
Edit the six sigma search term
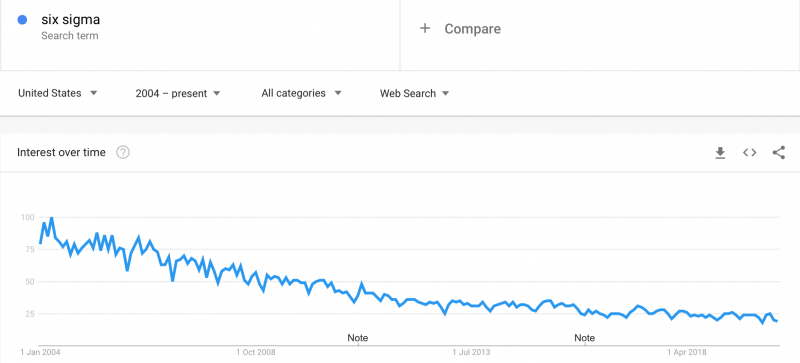click(70, 20)
